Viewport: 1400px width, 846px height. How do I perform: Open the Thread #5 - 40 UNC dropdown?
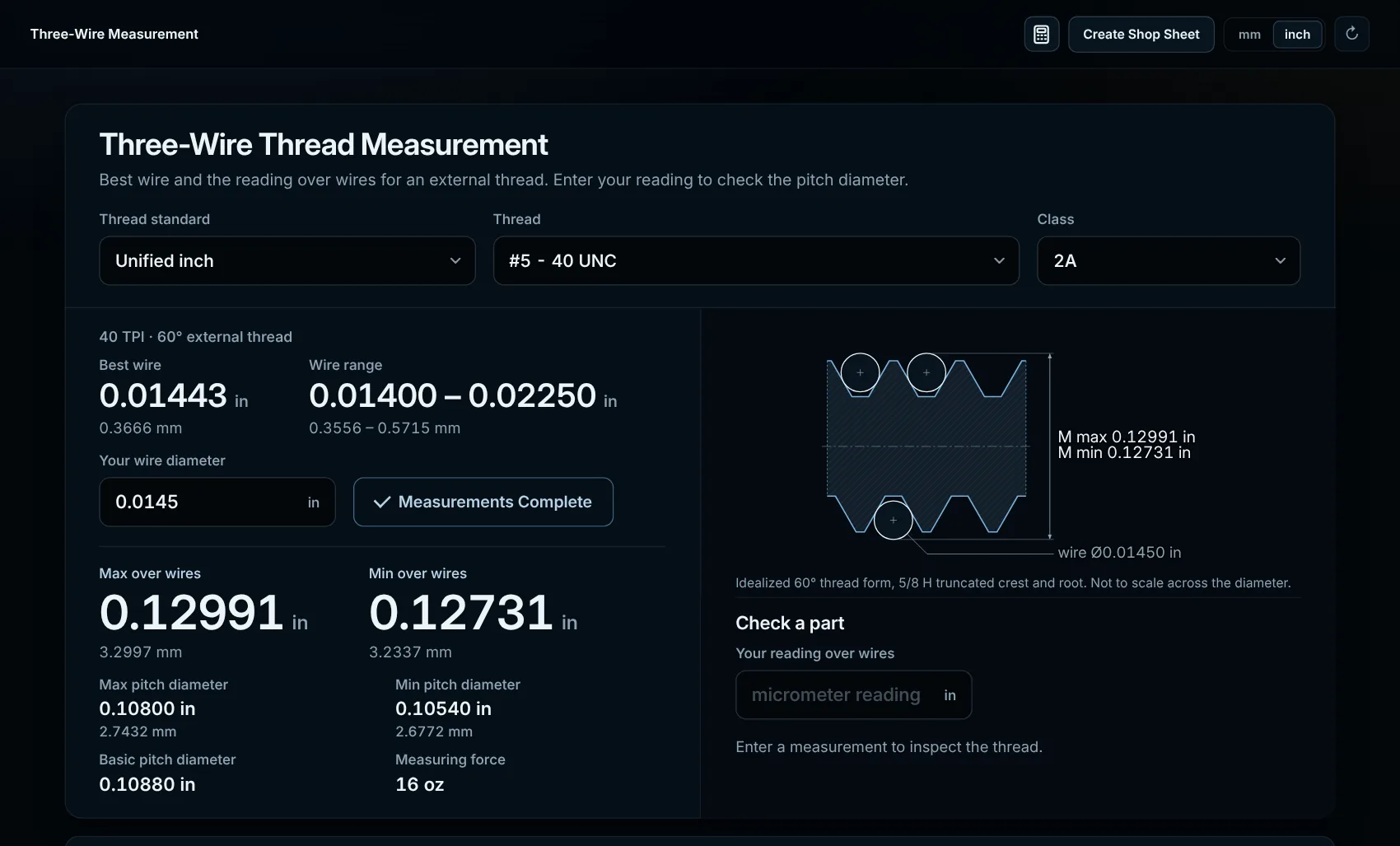(756, 260)
